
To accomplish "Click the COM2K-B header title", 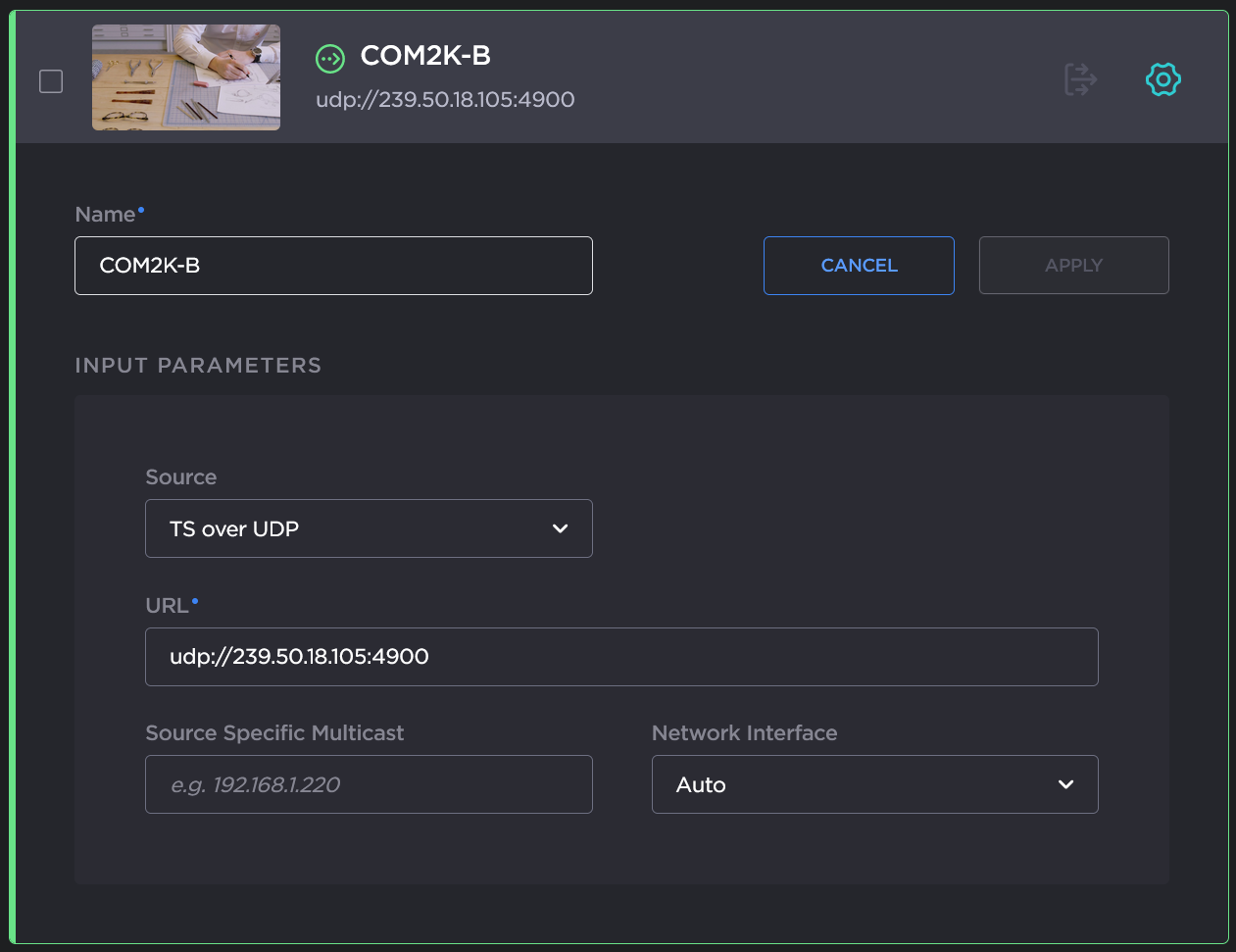I will tap(425, 56).
